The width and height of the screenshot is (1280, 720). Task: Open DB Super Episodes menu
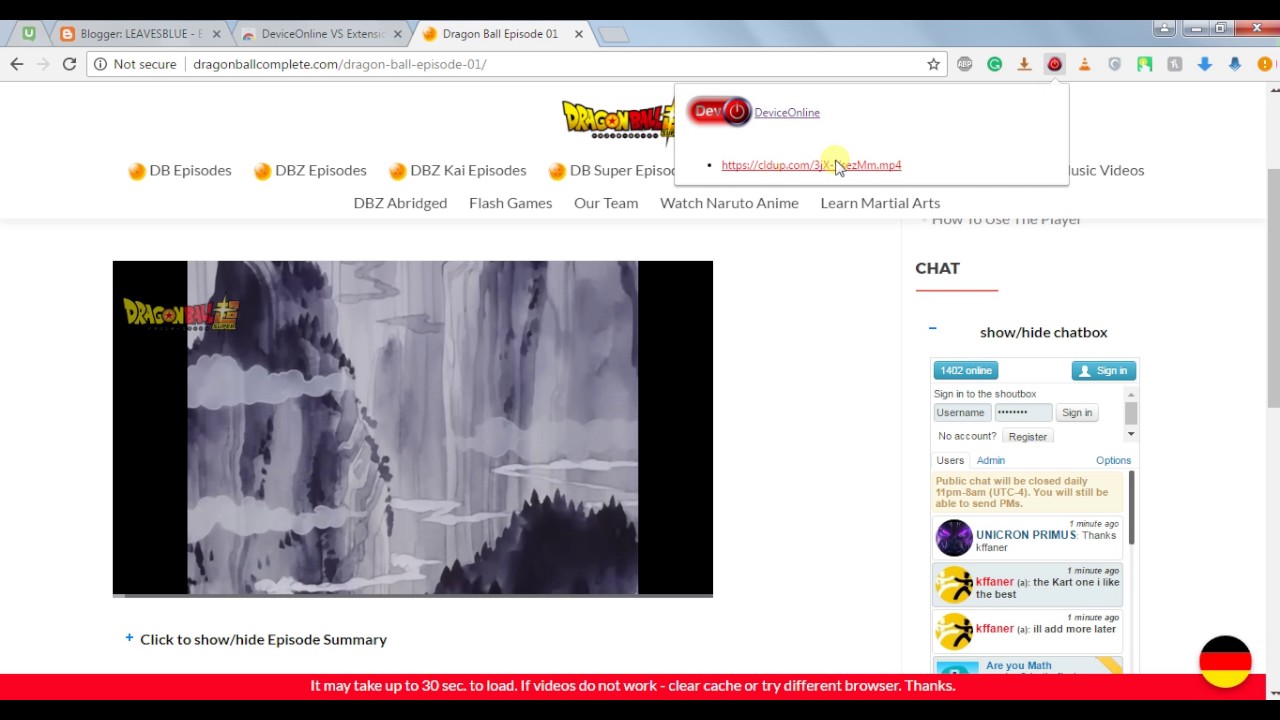tap(612, 170)
